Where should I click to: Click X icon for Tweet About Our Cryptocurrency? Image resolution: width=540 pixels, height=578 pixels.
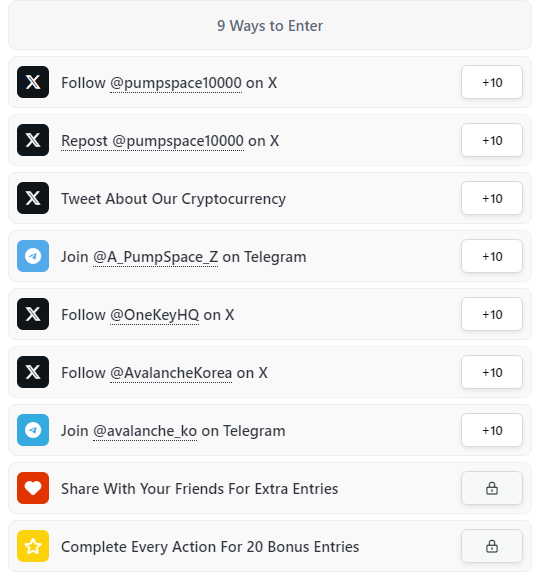[33, 198]
